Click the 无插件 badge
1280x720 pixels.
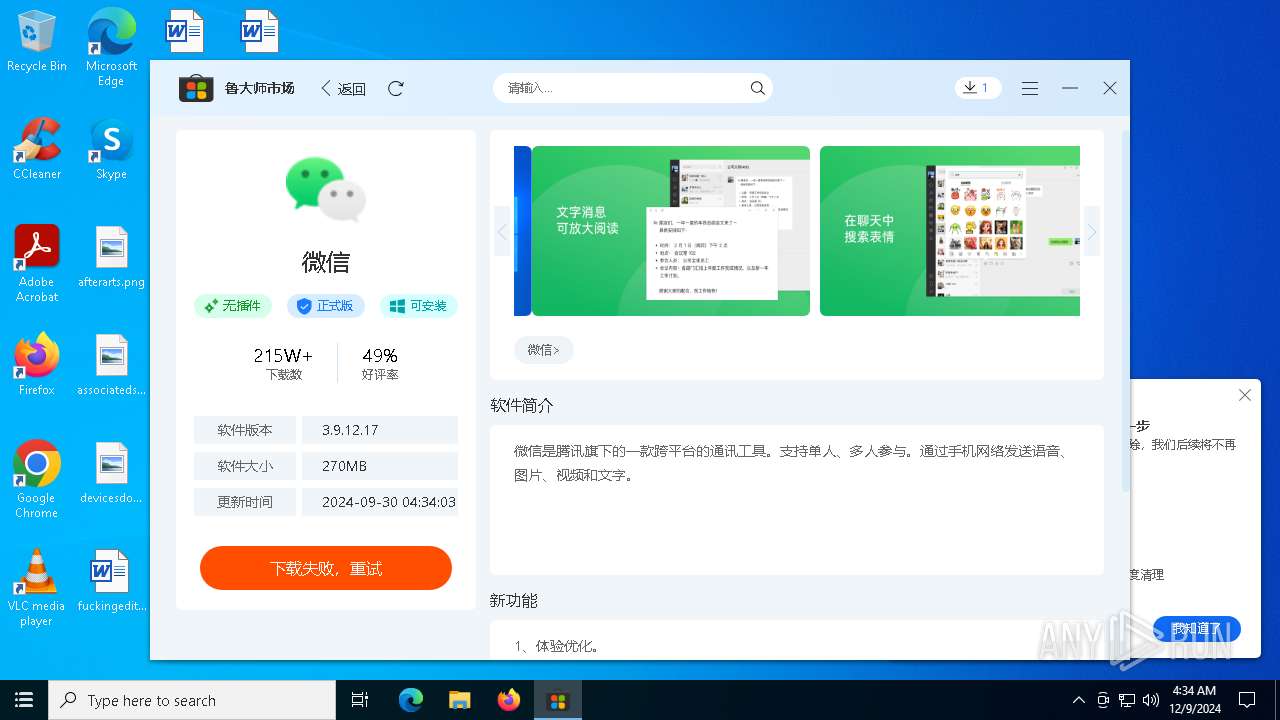(x=233, y=306)
